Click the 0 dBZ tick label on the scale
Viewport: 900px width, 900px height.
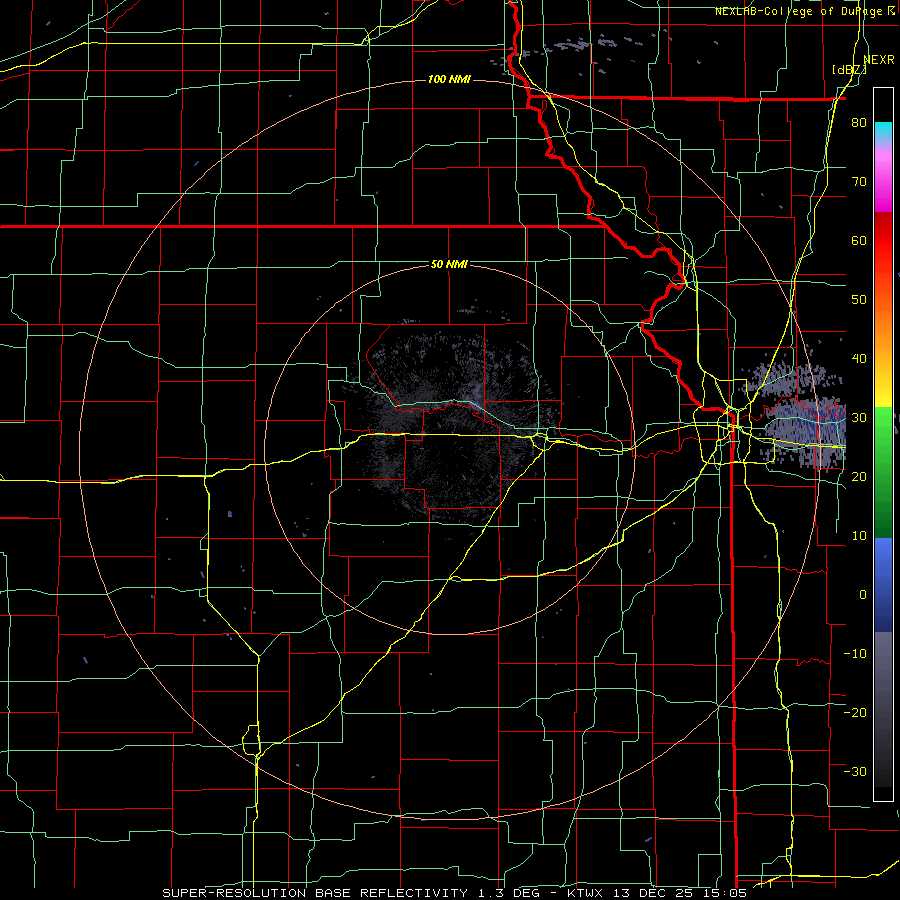click(x=863, y=595)
